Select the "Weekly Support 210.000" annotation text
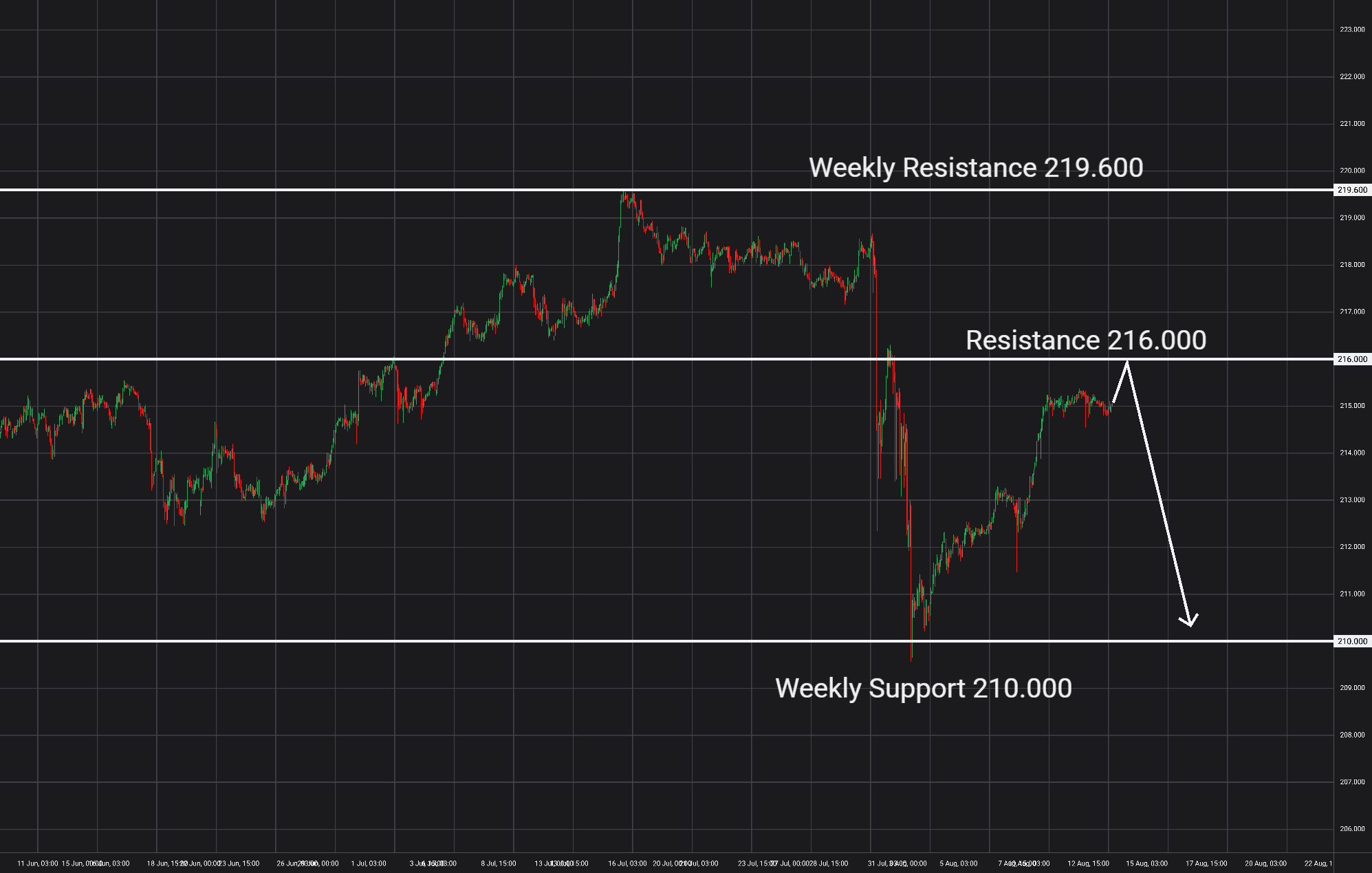Screen dimensions: 1372x873 (x=924, y=689)
